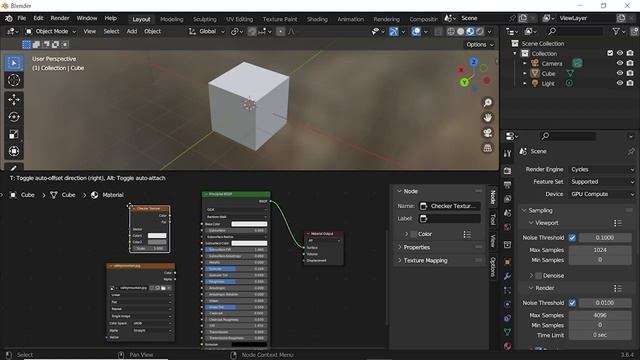Open the Render menu
Viewport: 640px width, 360px height.
60,18
